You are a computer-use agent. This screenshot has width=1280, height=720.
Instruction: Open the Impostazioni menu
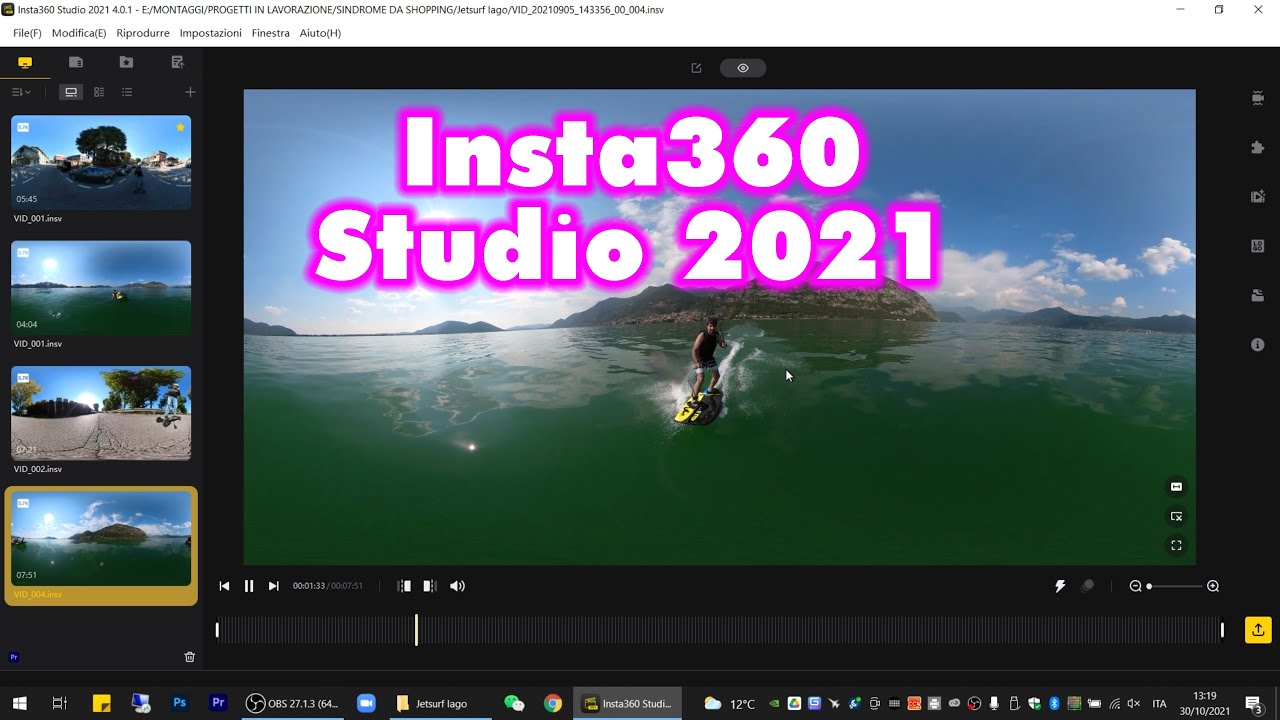[x=210, y=33]
